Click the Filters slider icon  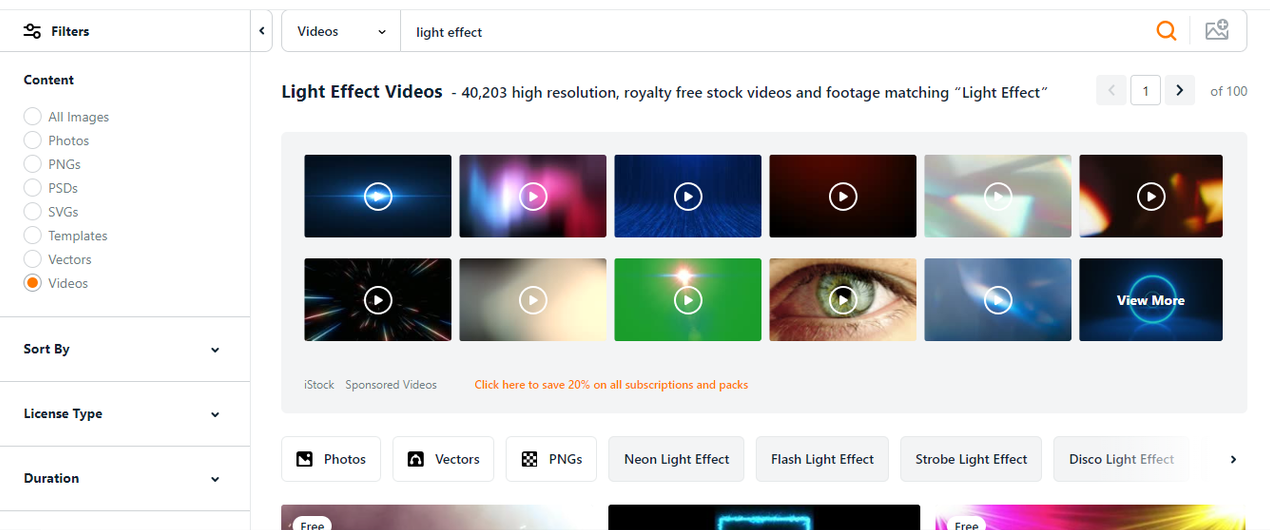(x=33, y=31)
